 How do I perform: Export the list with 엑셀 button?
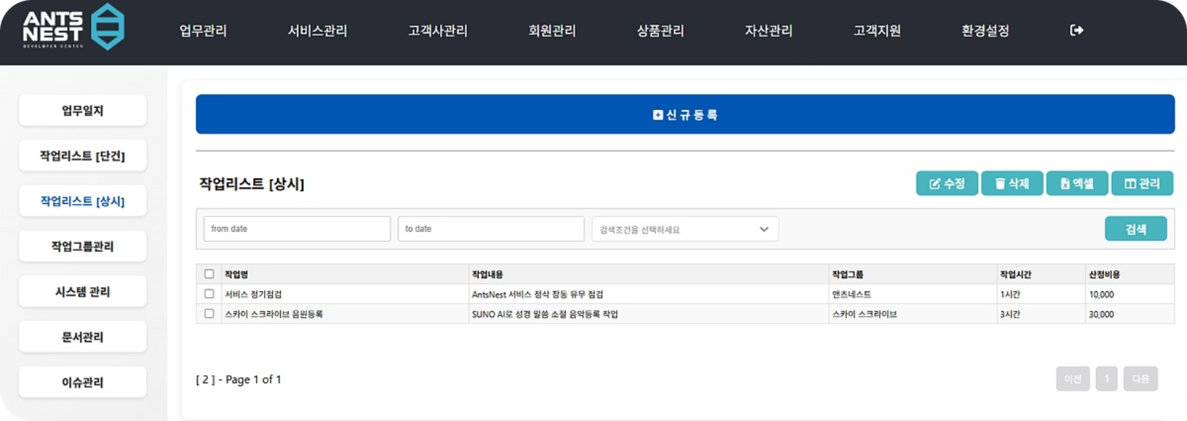[1076, 184]
